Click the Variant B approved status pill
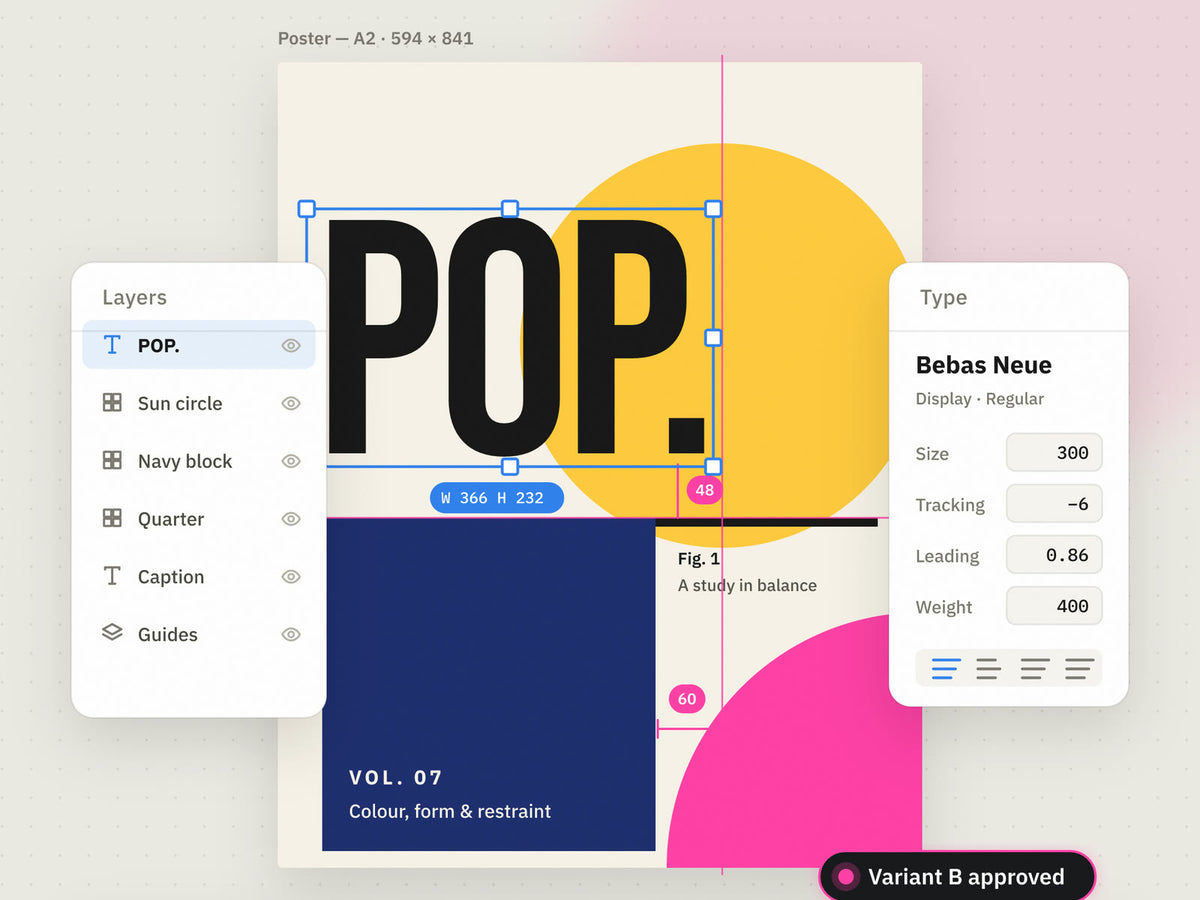 pos(957,877)
